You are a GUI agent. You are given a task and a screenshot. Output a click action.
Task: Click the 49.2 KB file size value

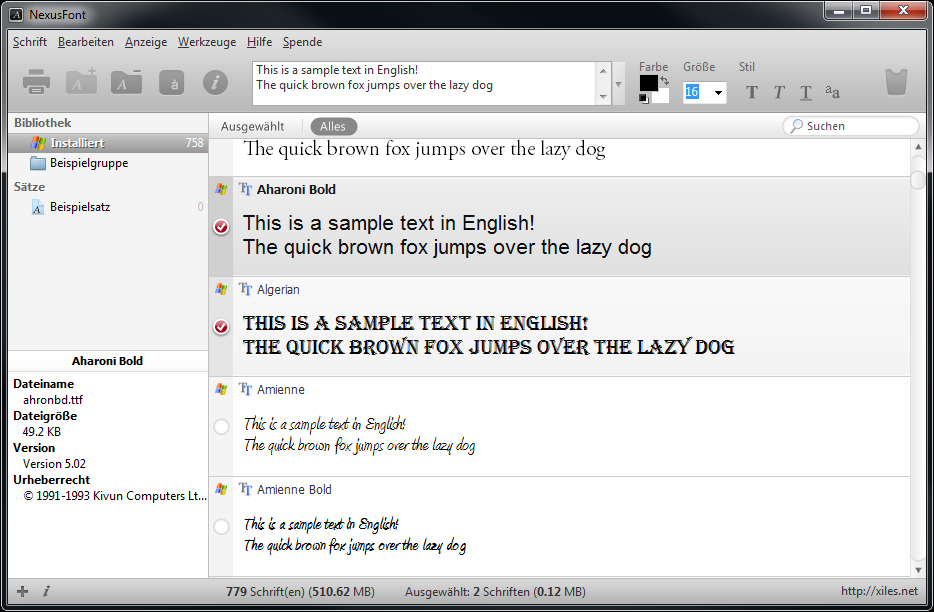[x=42, y=431]
